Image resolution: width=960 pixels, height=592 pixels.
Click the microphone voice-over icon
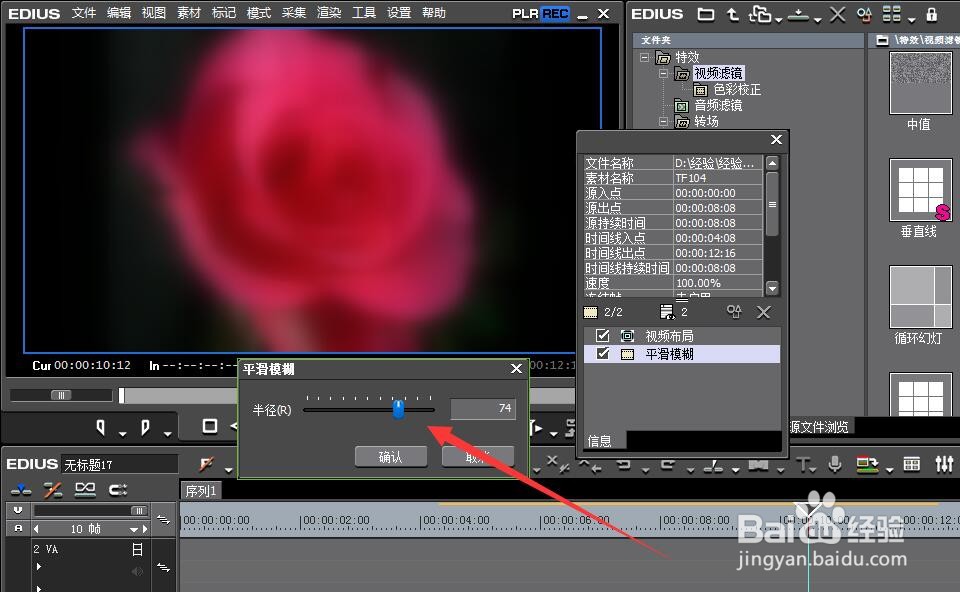point(834,465)
